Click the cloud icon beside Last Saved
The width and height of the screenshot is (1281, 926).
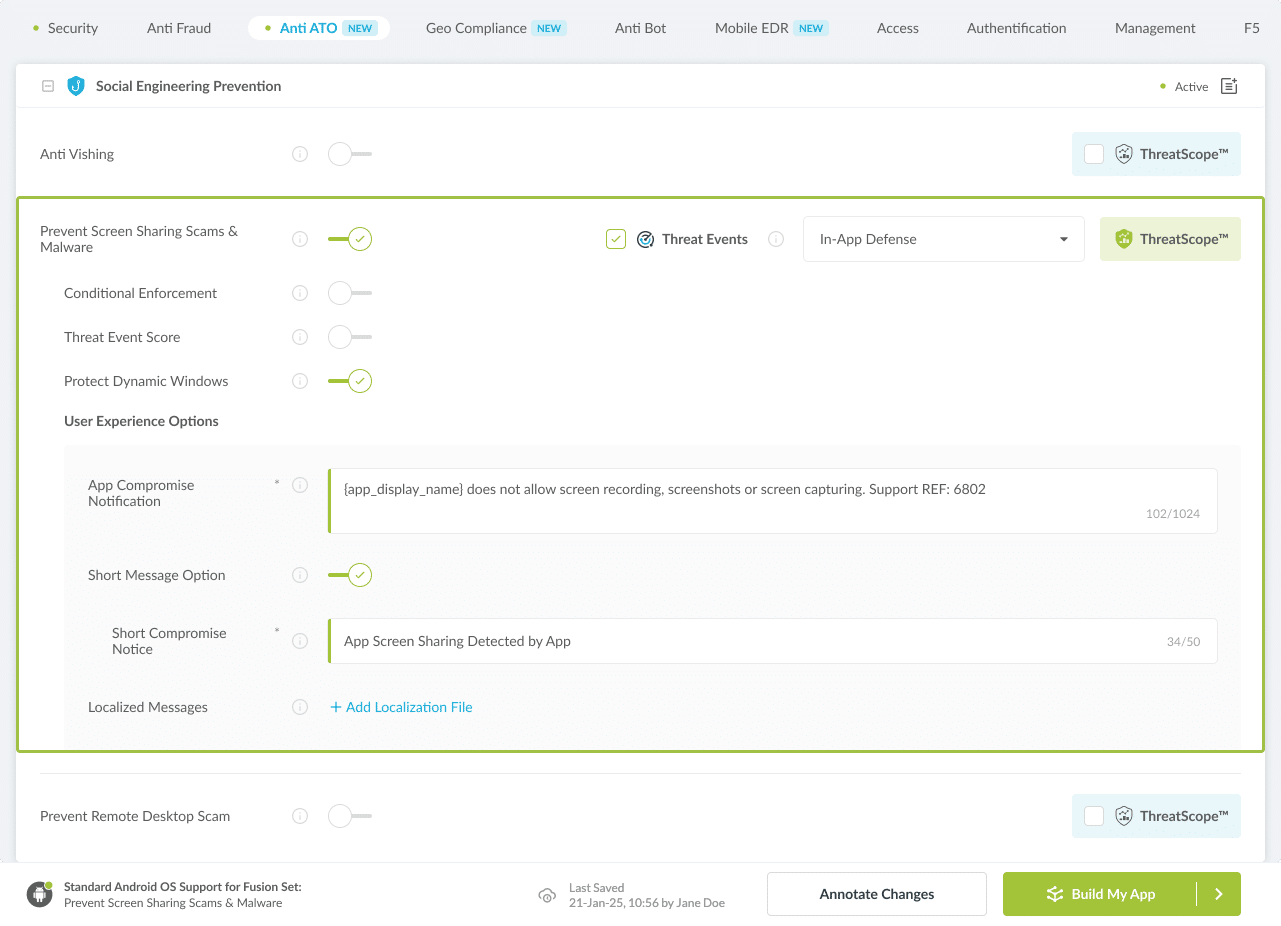(547, 895)
